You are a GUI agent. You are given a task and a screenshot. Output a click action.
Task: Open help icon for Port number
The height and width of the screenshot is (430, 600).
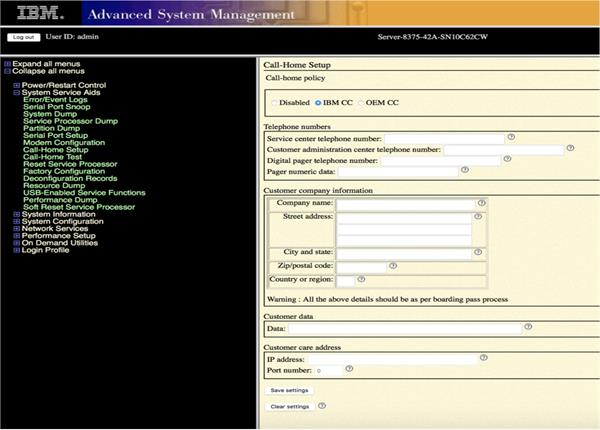tap(349, 368)
